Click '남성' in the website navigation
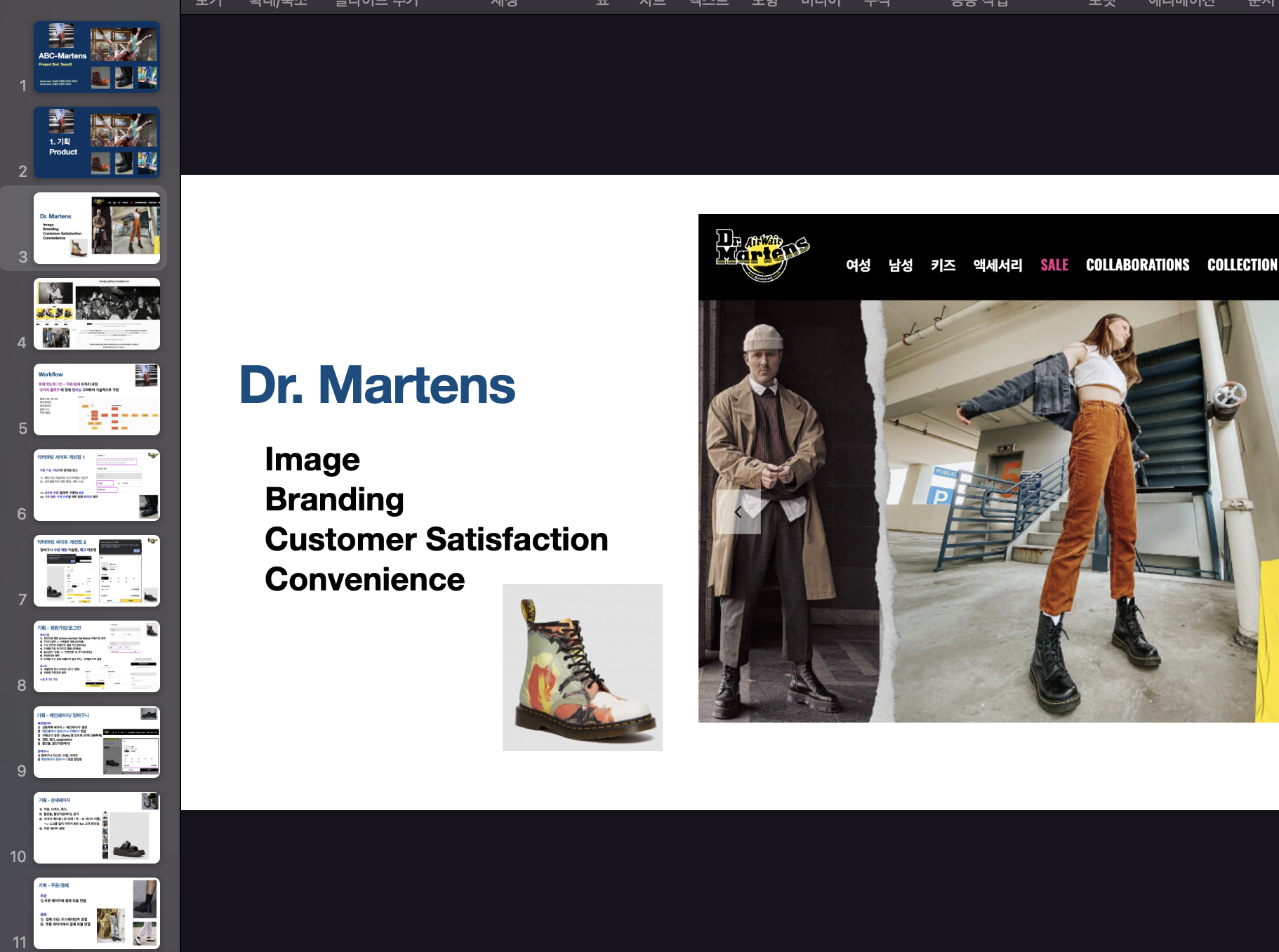1279x952 pixels. tap(901, 265)
